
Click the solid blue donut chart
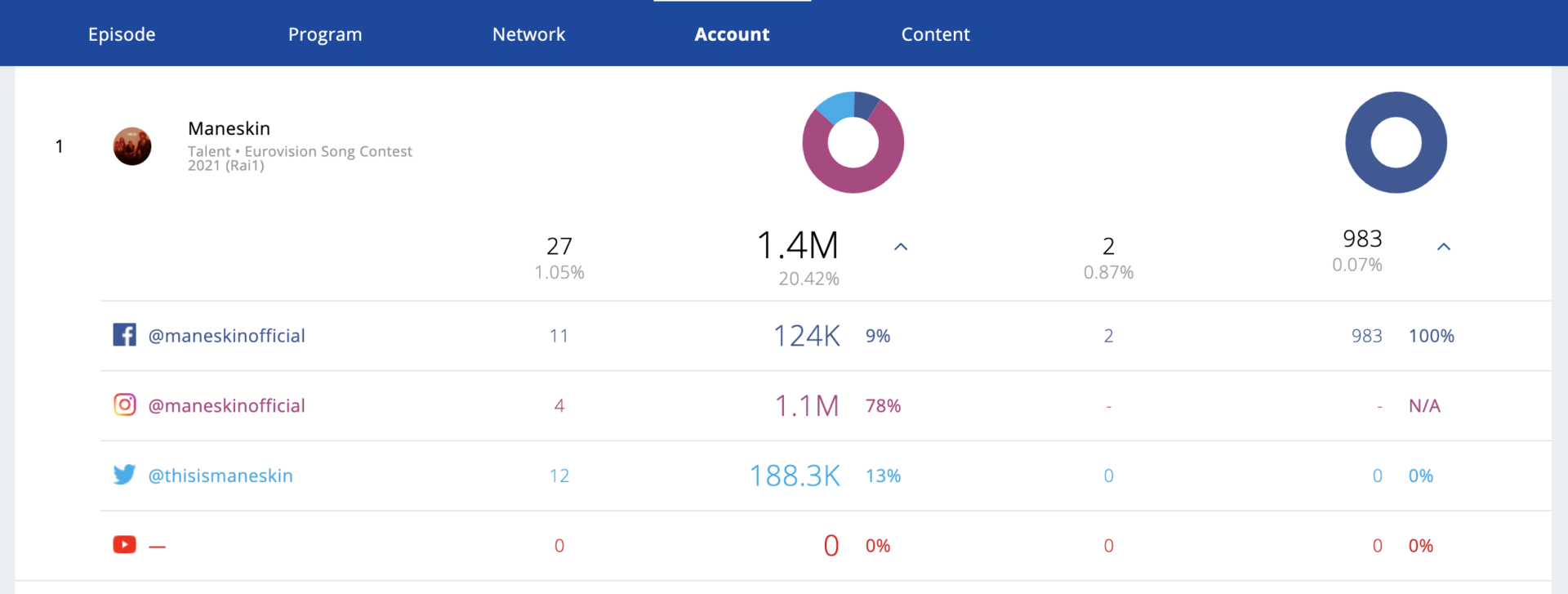point(1396,142)
